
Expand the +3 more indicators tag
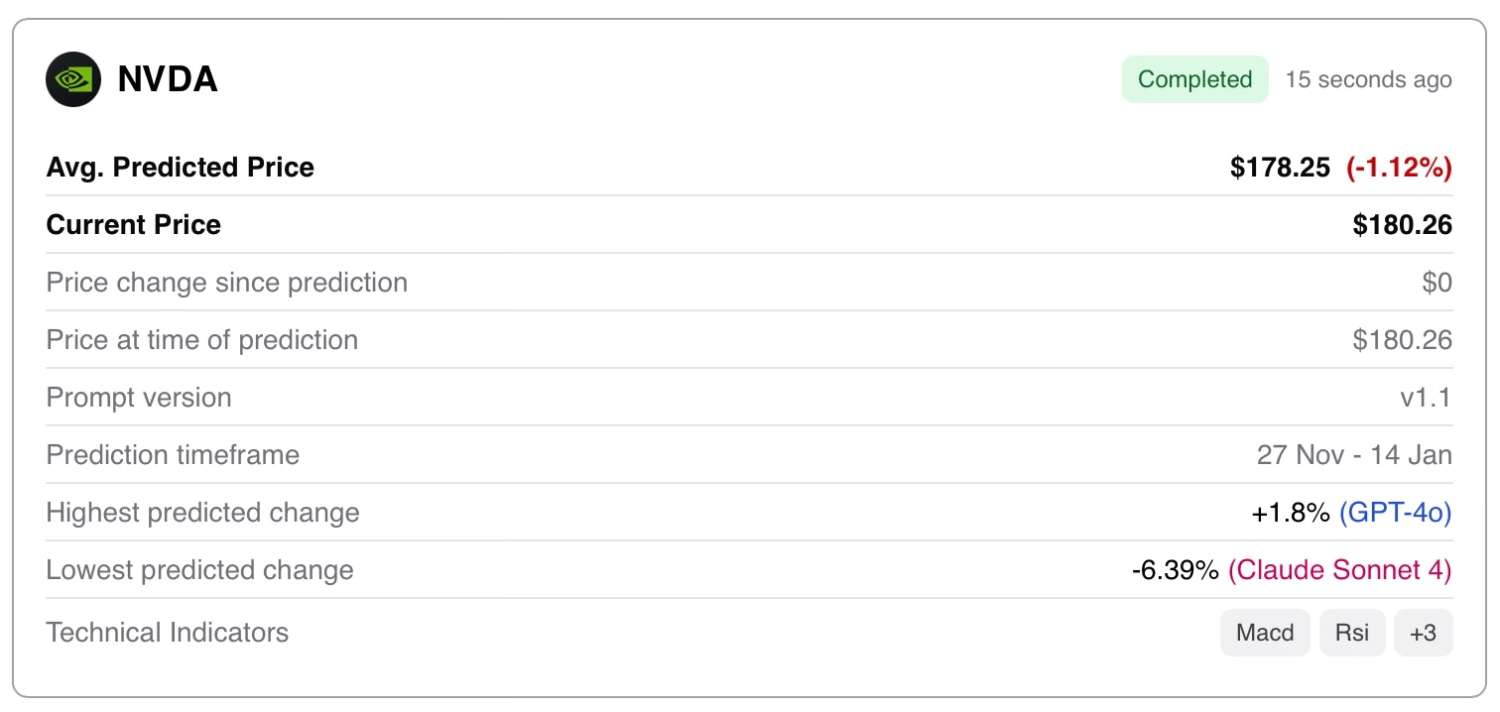coord(1422,633)
